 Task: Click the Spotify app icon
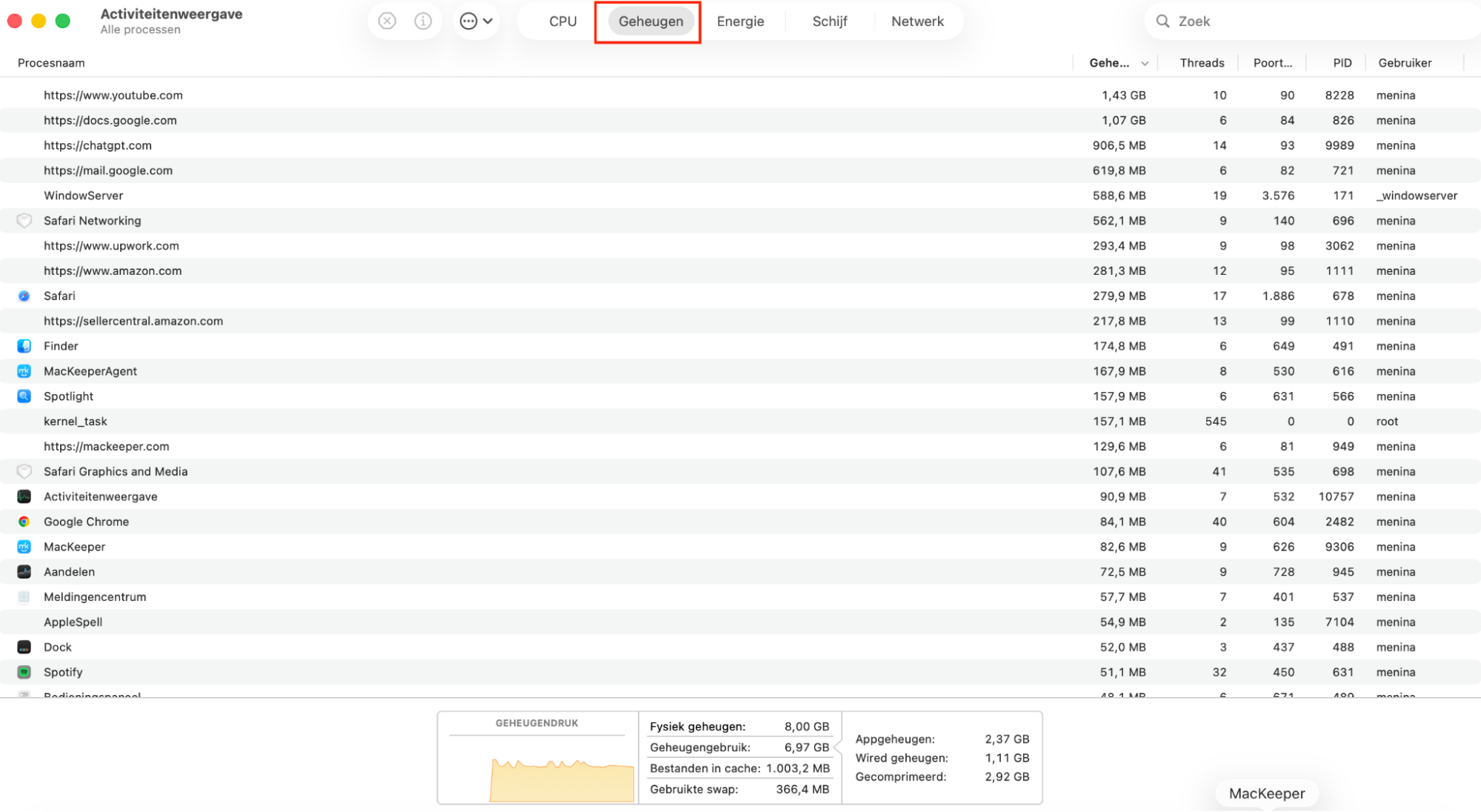tap(23, 672)
